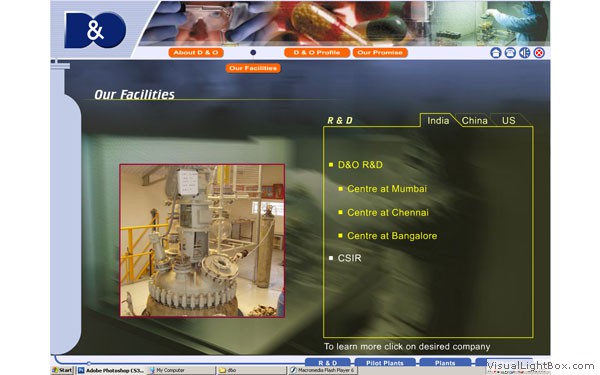
Task: Open the telephone contact icon
Action: [x=510, y=53]
